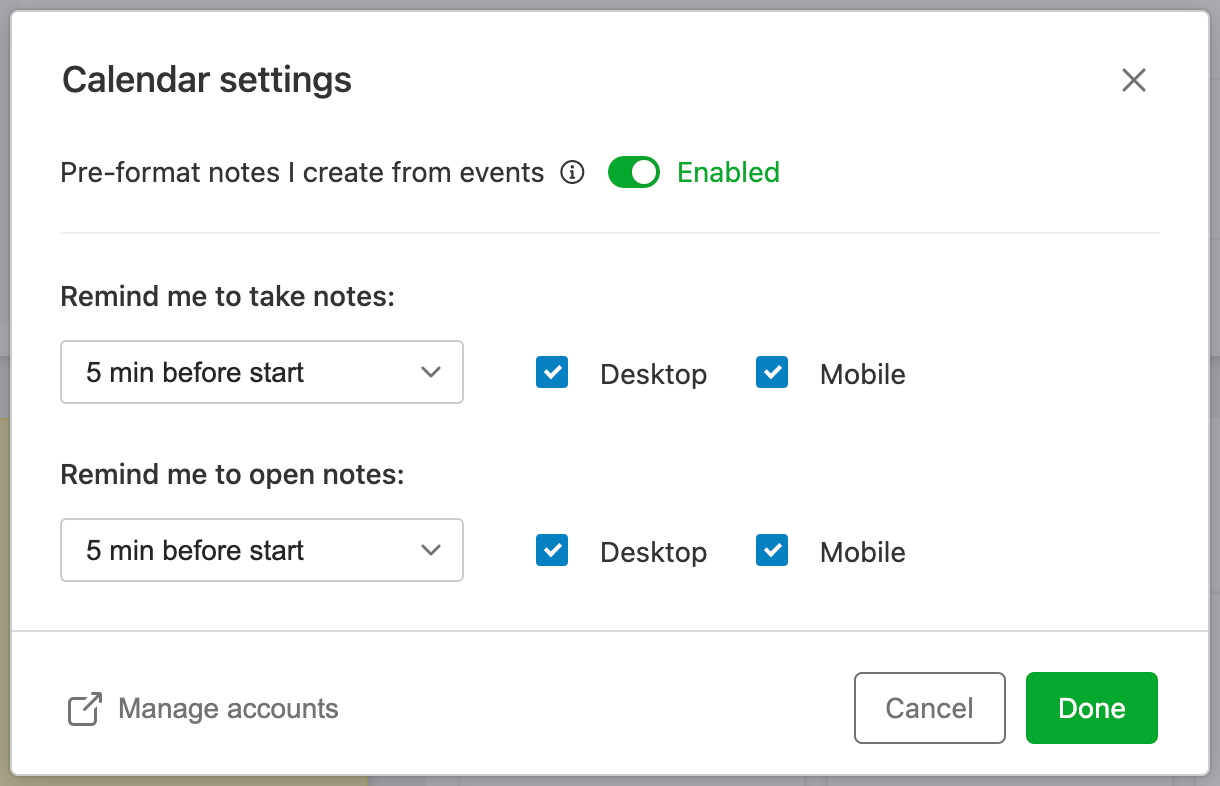Viewport: 1220px width, 786px height.
Task: Click the Desktop label under take notes reminder
Action: coord(653,374)
